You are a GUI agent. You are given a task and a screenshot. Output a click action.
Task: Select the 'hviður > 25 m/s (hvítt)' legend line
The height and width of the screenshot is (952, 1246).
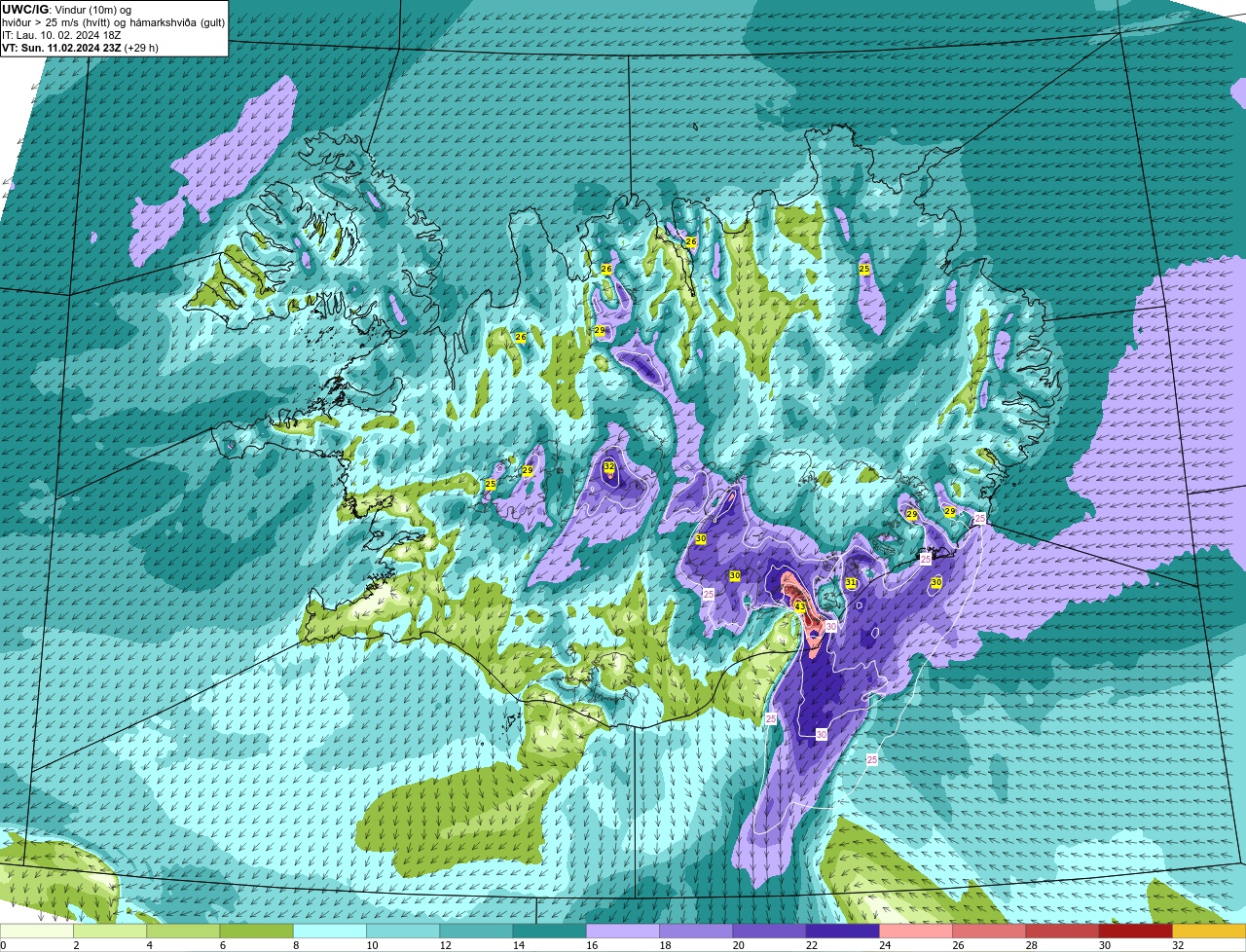click(113, 22)
